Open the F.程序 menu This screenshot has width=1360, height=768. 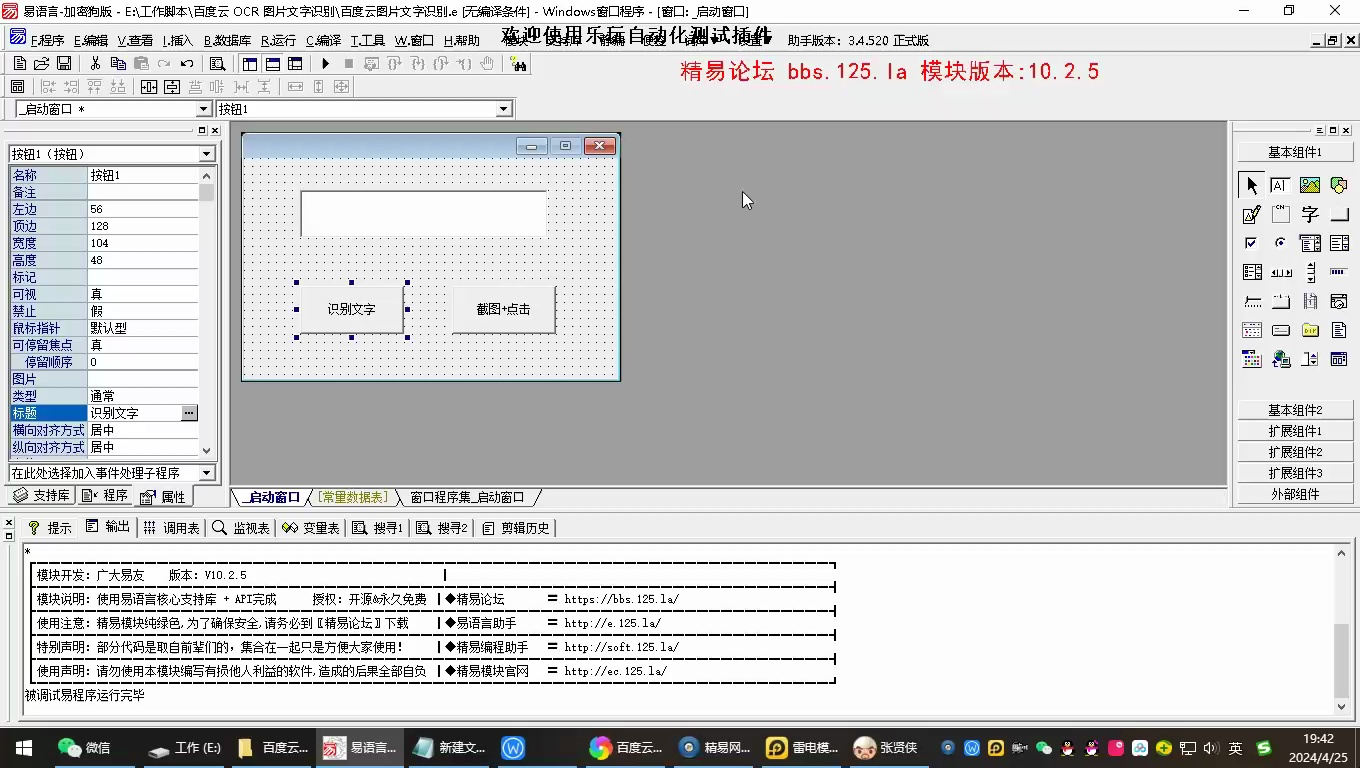(47, 41)
